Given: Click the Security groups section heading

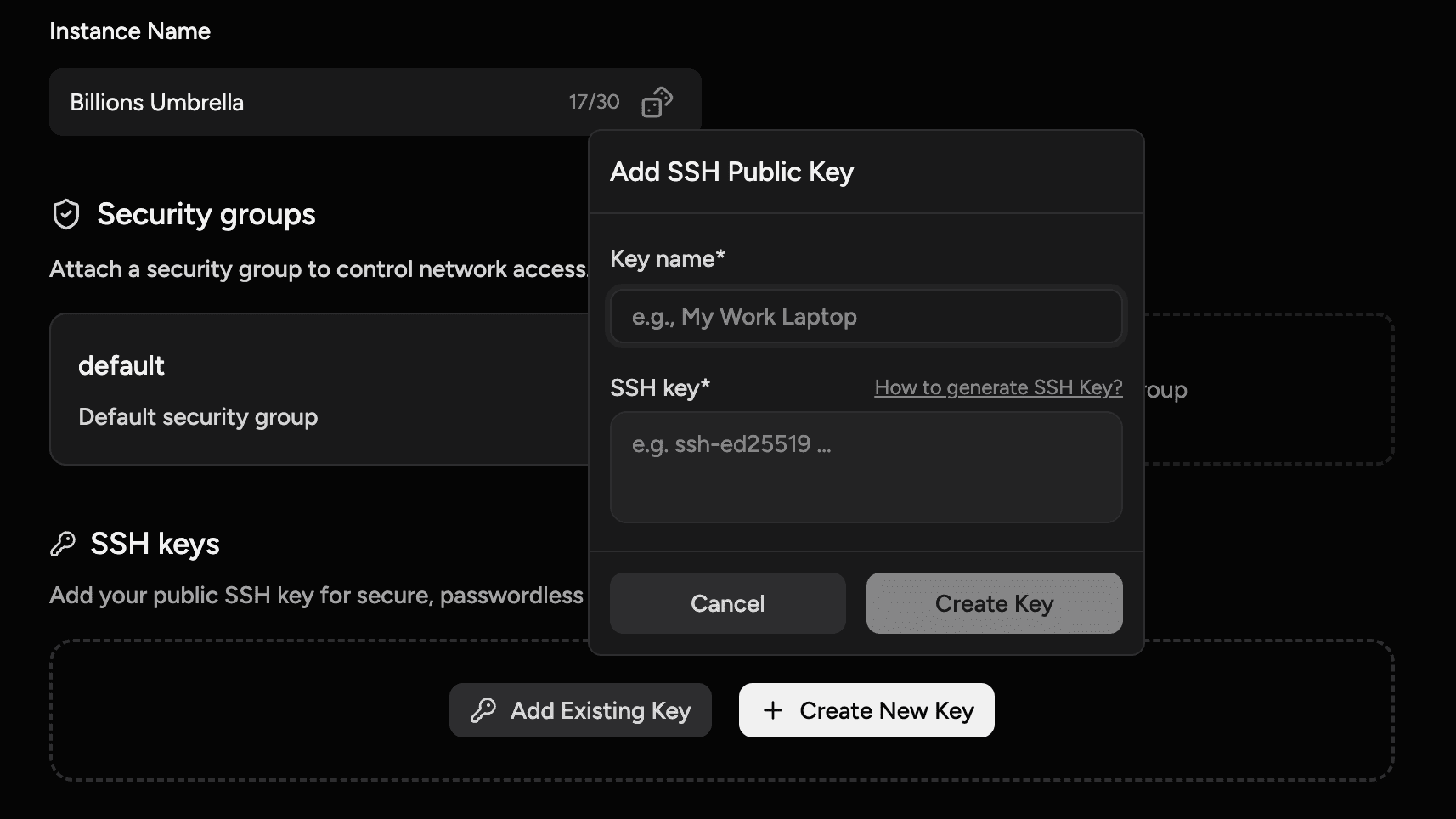Looking at the screenshot, I should [x=206, y=214].
